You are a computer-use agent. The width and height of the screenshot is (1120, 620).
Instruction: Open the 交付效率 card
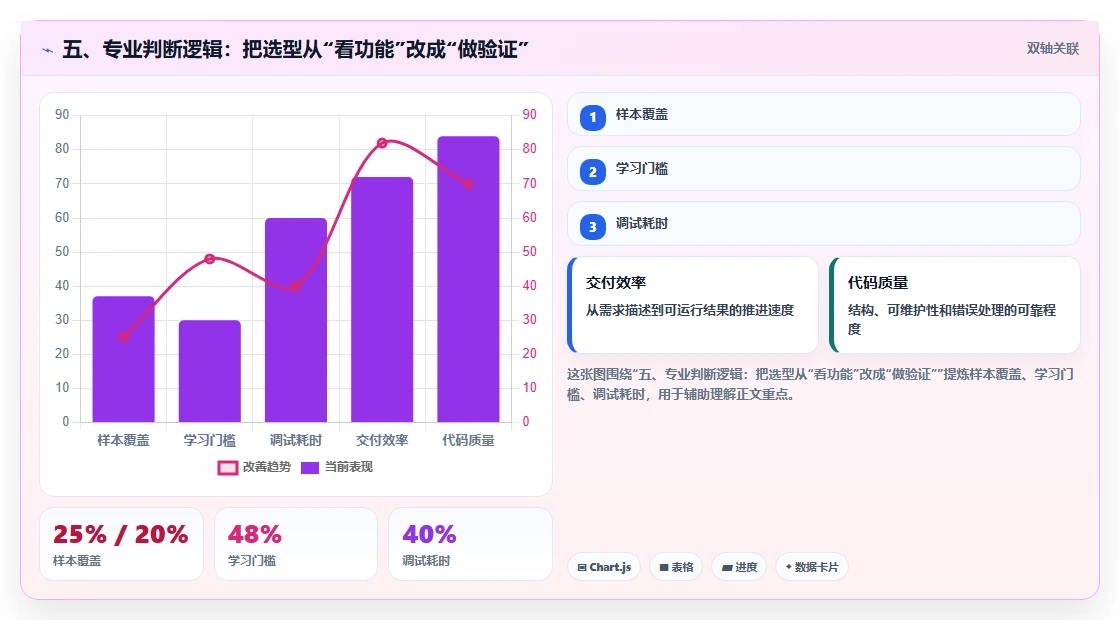(693, 305)
